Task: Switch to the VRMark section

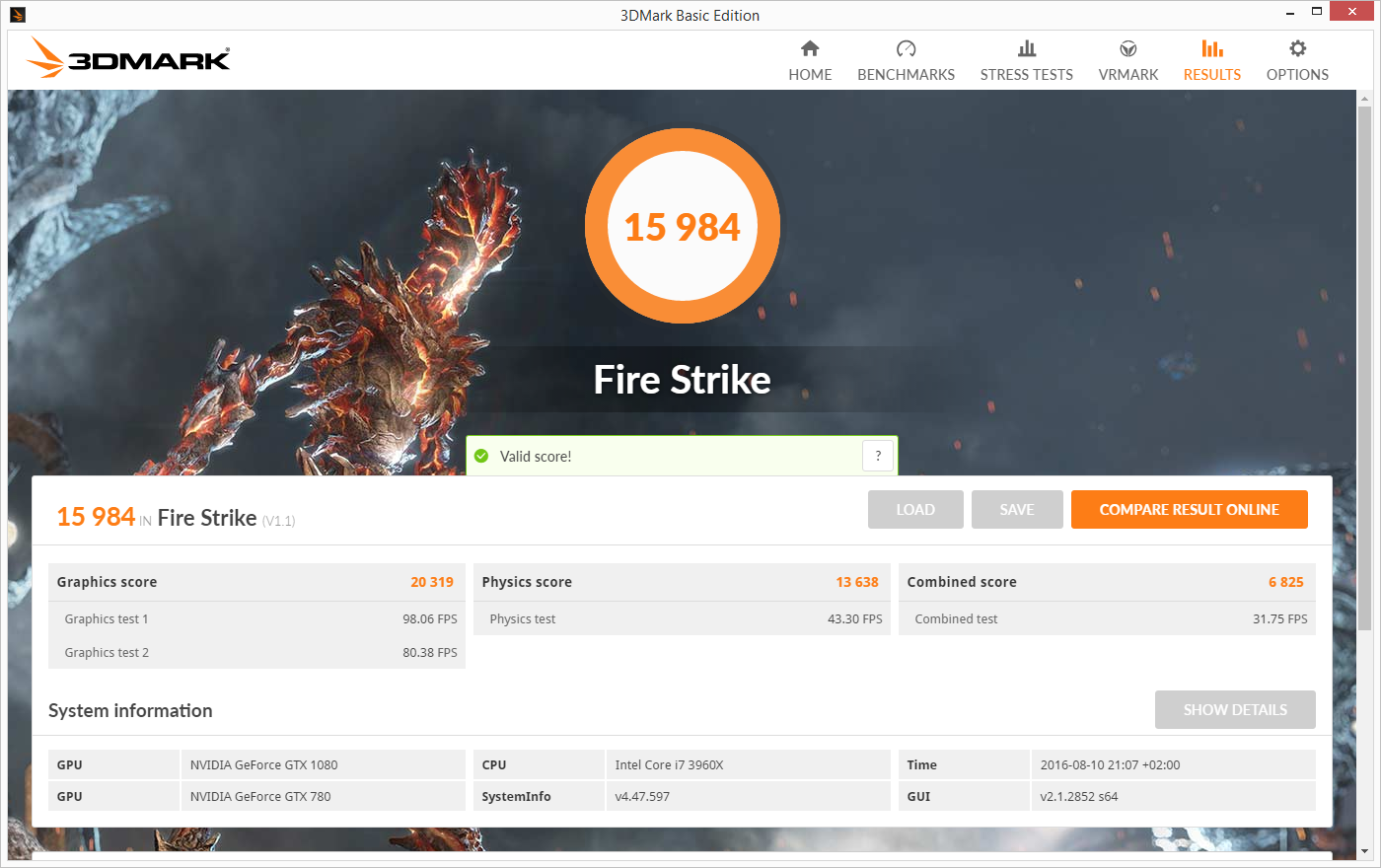Action: tap(1127, 59)
